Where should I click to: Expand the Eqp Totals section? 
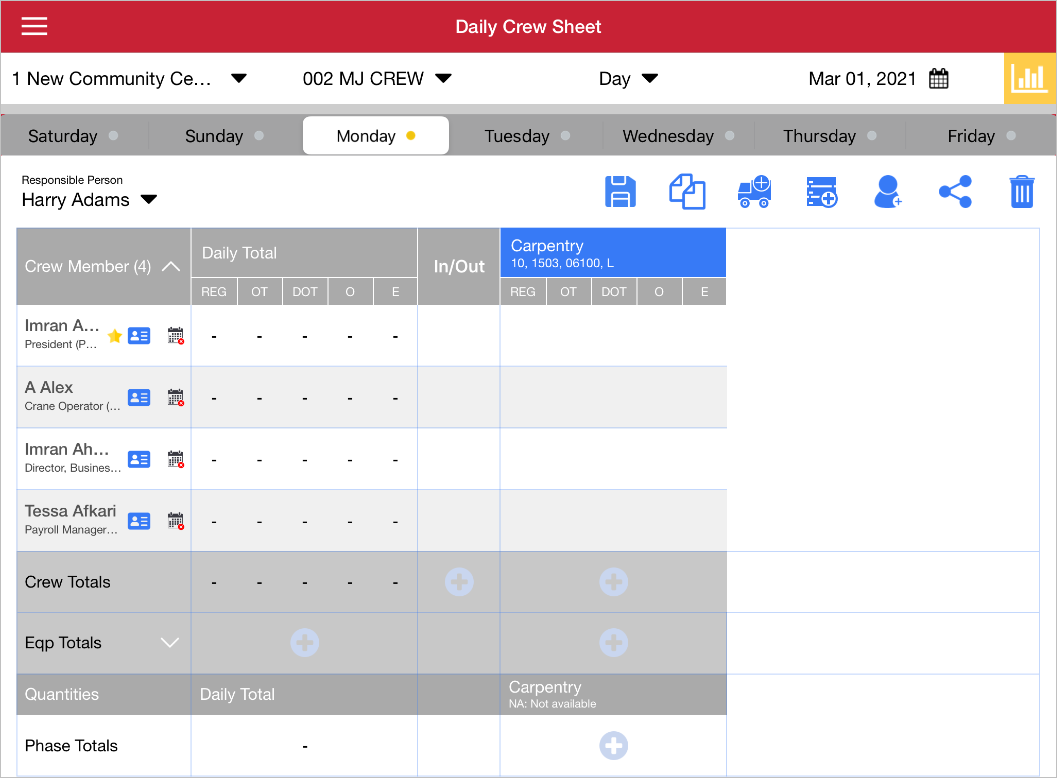click(170, 642)
